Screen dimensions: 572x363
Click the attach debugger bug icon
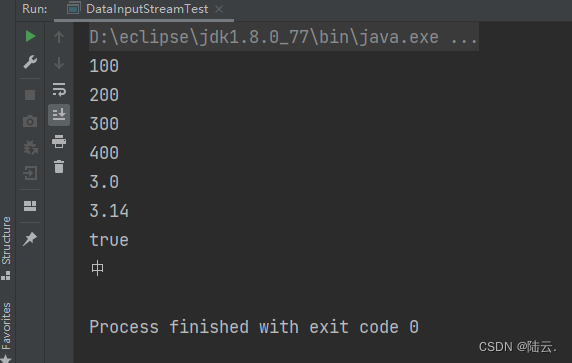pos(30,147)
